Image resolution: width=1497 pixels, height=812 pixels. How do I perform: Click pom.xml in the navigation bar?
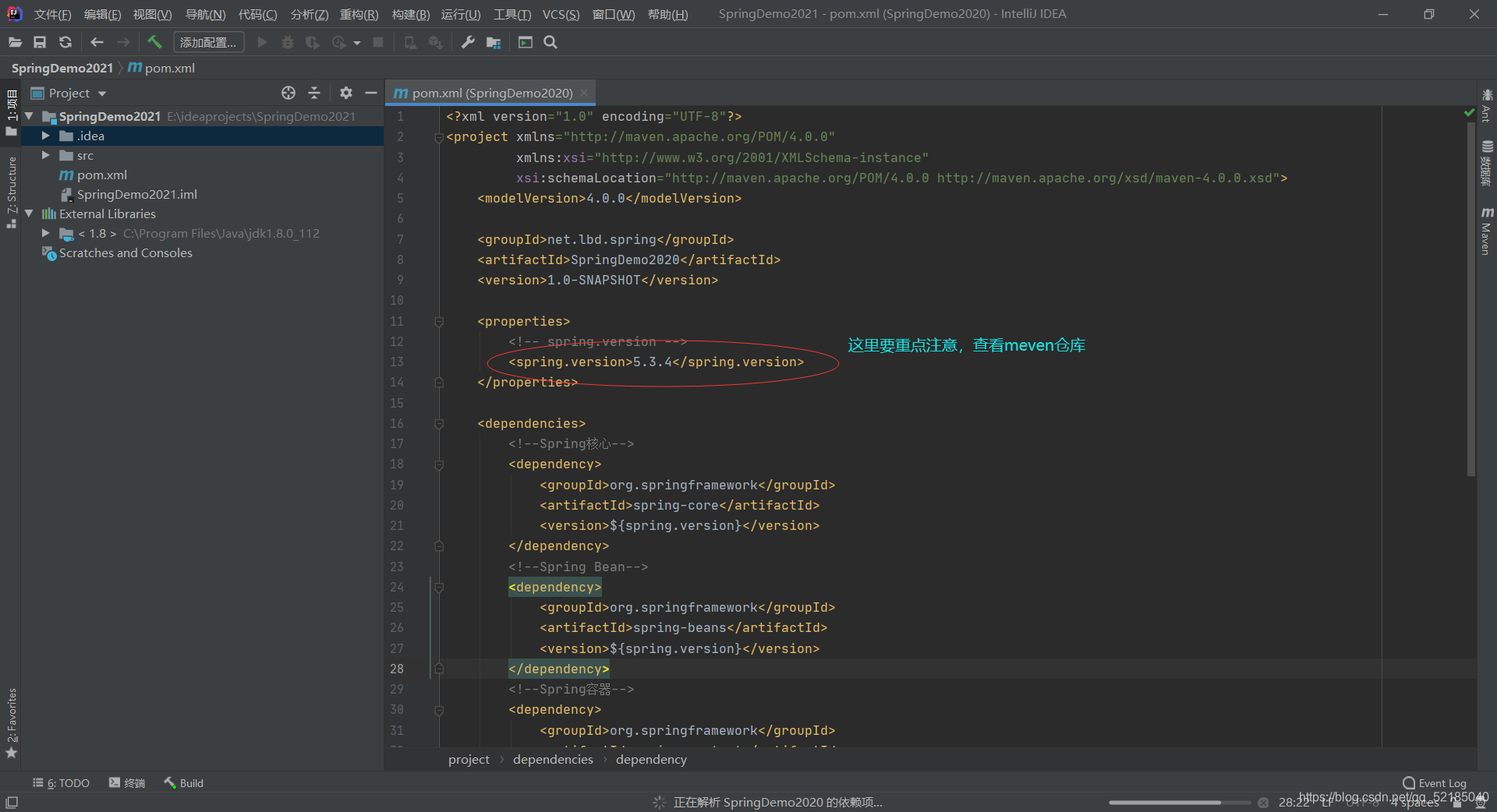[162, 69]
